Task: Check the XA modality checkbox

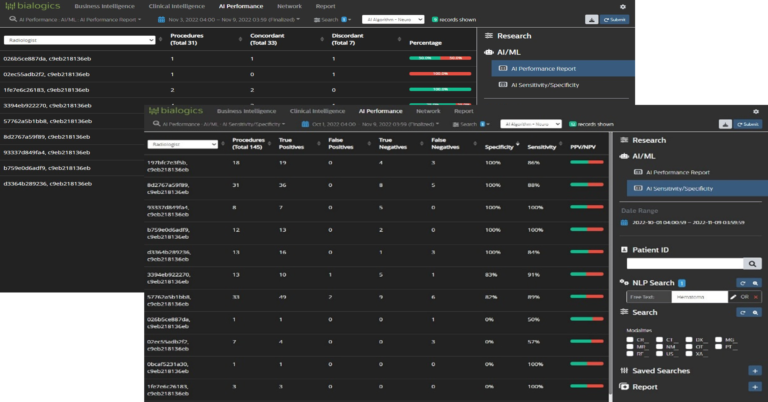Action: [689, 354]
